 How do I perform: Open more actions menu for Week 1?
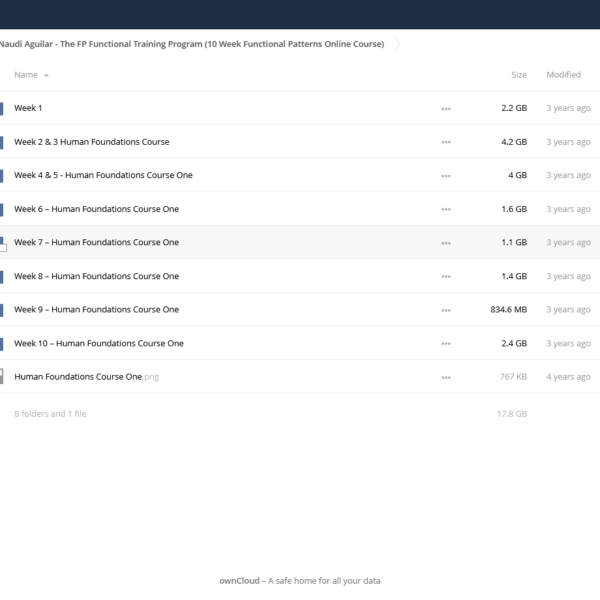coord(446,109)
